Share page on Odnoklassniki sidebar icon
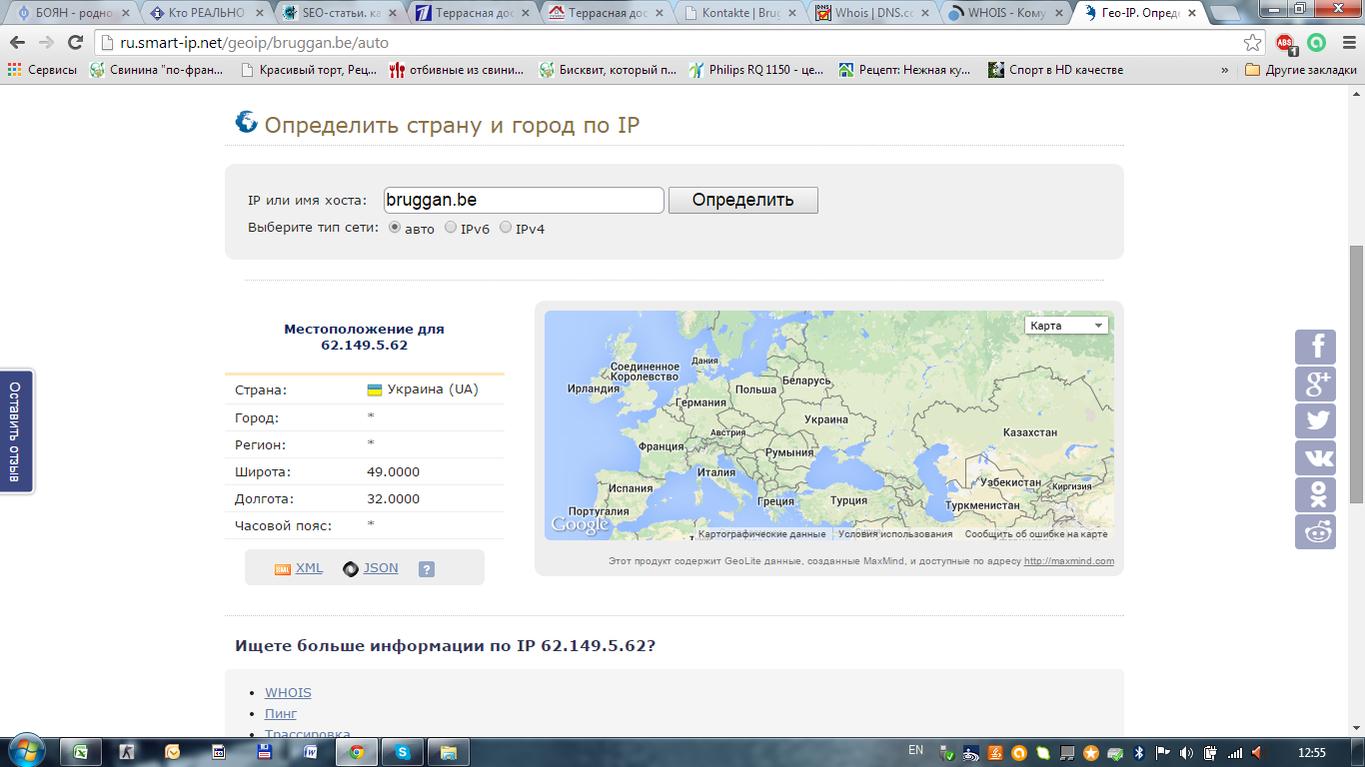The height and width of the screenshot is (767, 1365). click(1315, 495)
